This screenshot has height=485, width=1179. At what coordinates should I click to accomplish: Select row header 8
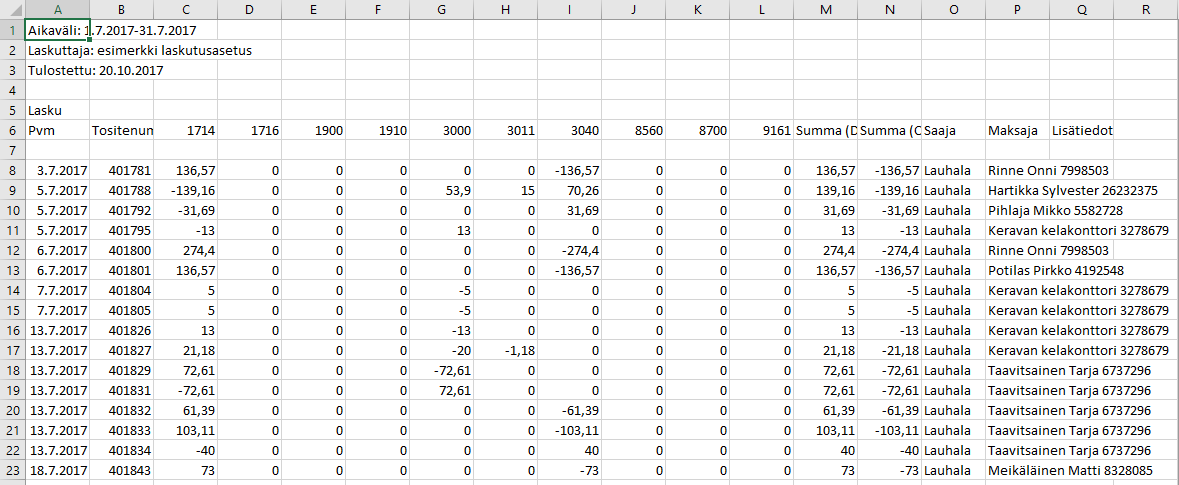tap(13, 170)
